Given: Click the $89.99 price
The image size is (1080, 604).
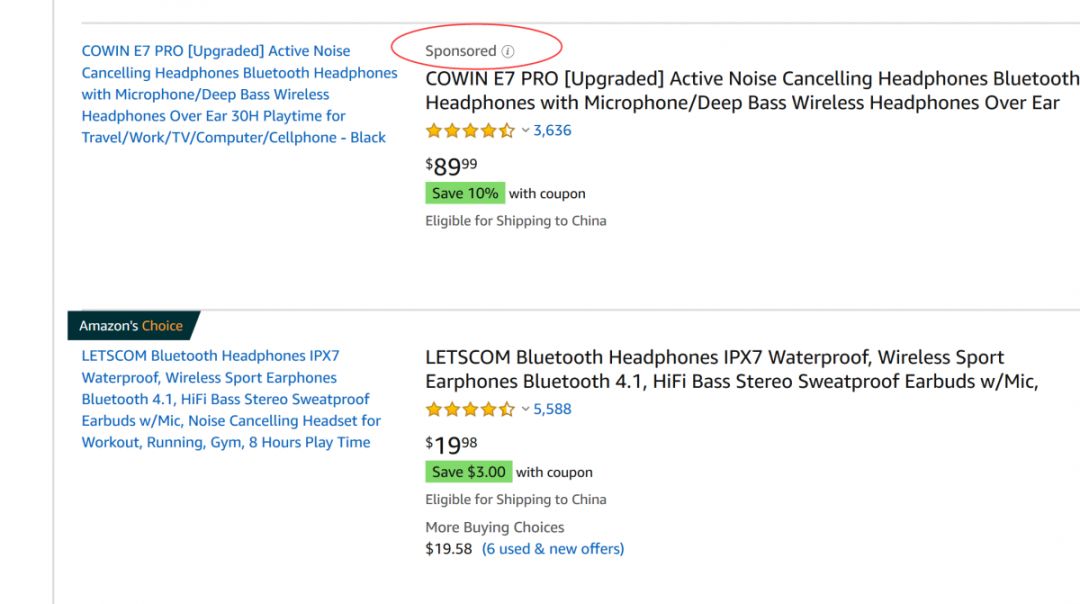Looking at the screenshot, I should pyautogui.click(x=452, y=166).
